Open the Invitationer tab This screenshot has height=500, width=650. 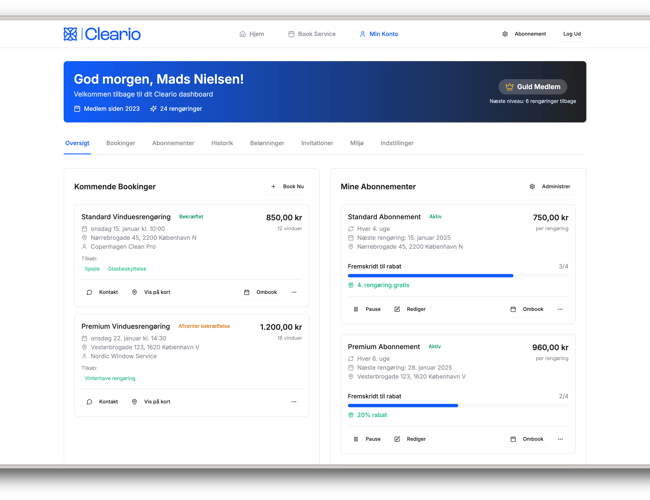317,143
